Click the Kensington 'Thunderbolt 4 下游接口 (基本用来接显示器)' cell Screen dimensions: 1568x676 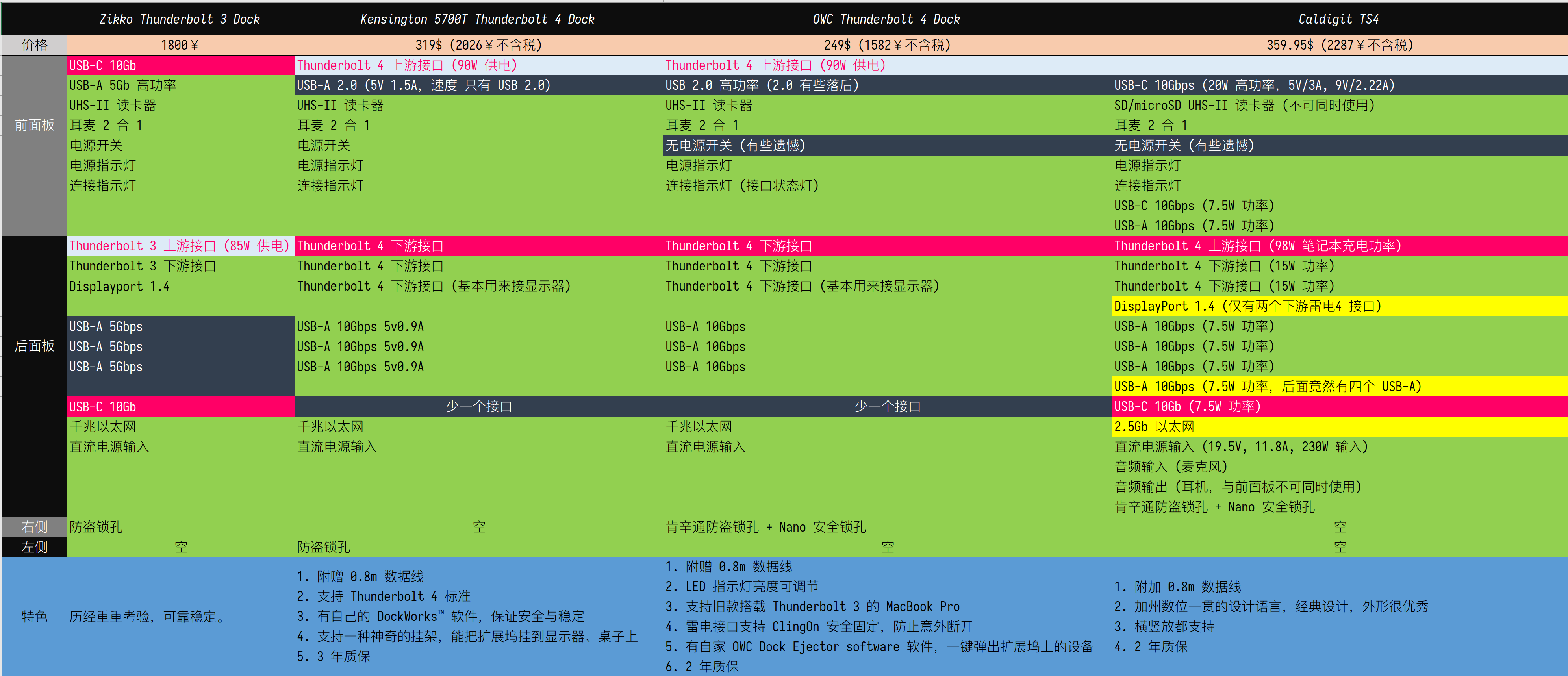(x=478, y=286)
